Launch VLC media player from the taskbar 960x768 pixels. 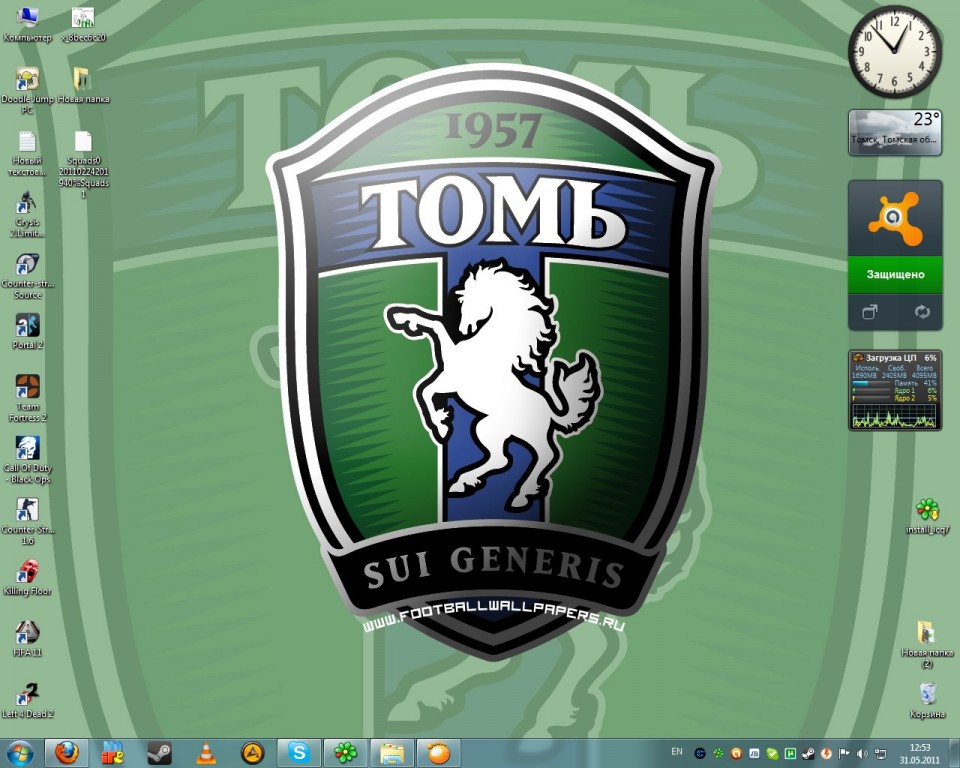(x=206, y=753)
